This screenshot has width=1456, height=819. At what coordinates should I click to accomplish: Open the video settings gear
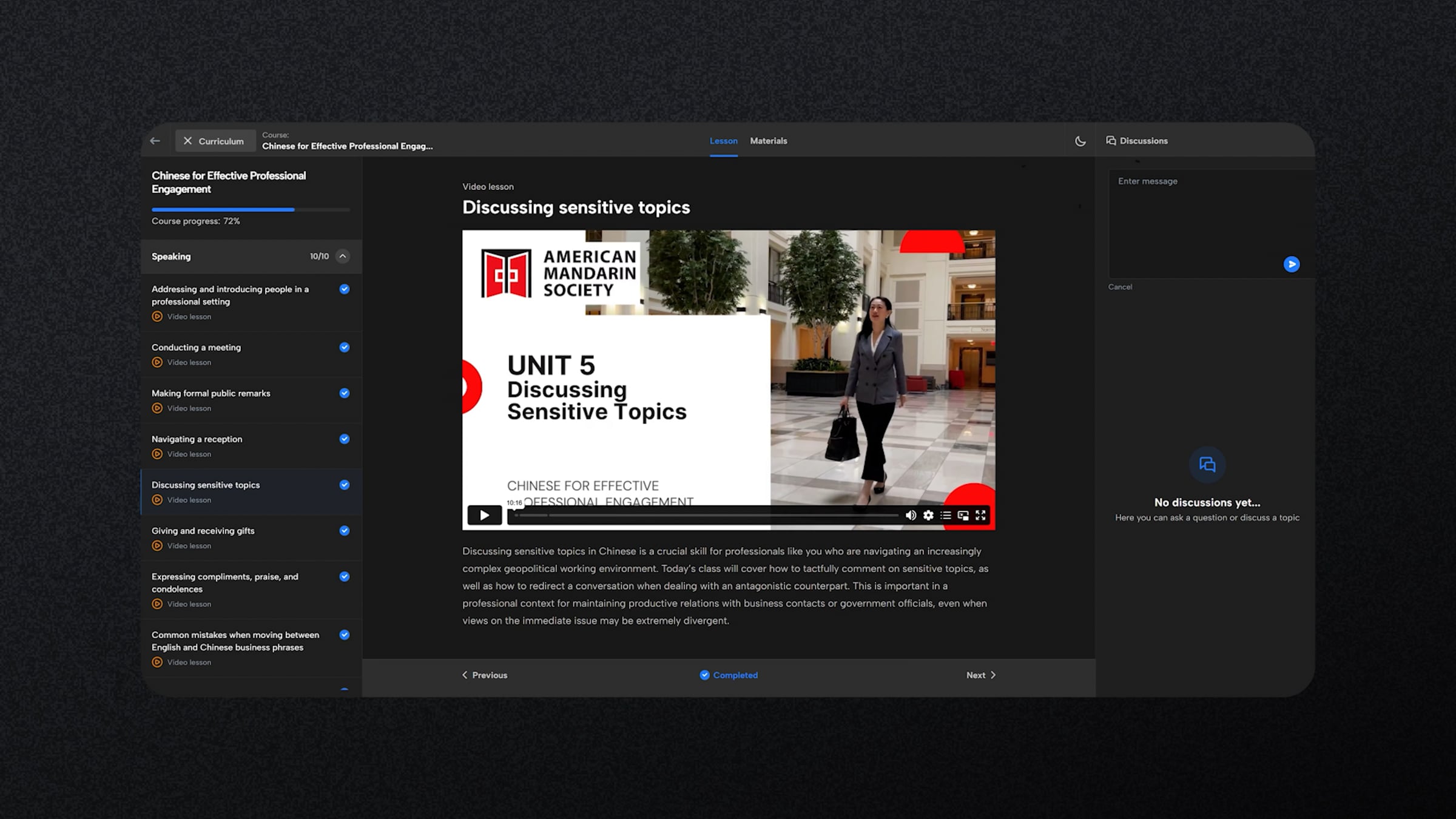[928, 515]
